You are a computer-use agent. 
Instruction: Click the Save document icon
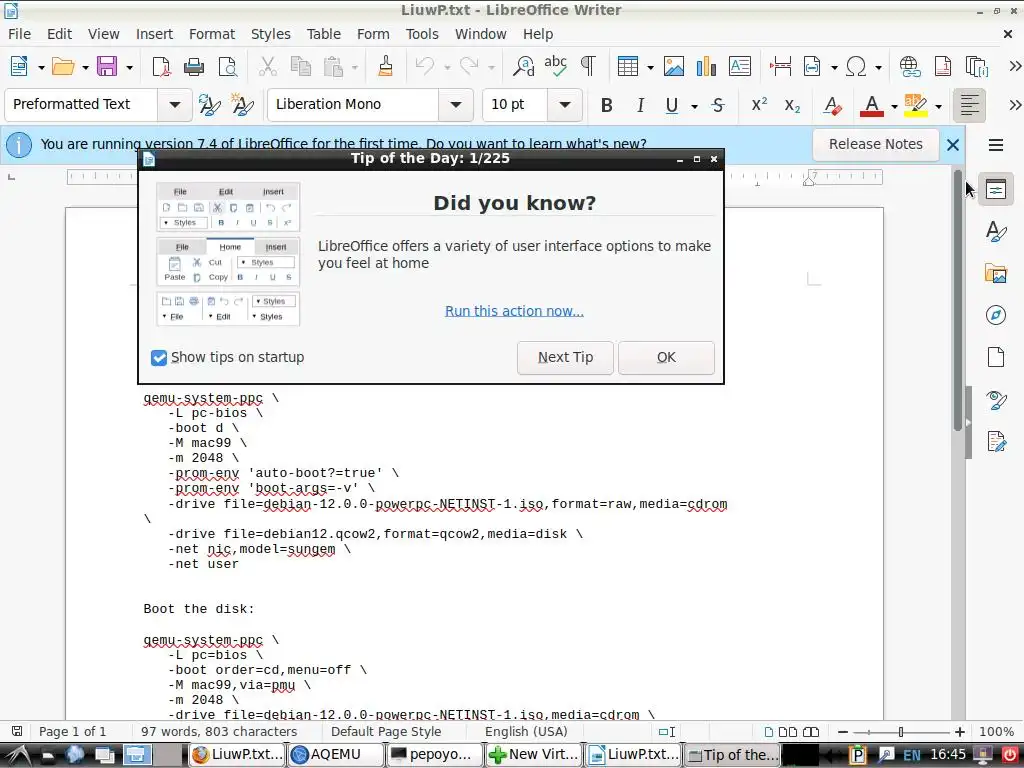pyautogui.click(x=107, y=67)
